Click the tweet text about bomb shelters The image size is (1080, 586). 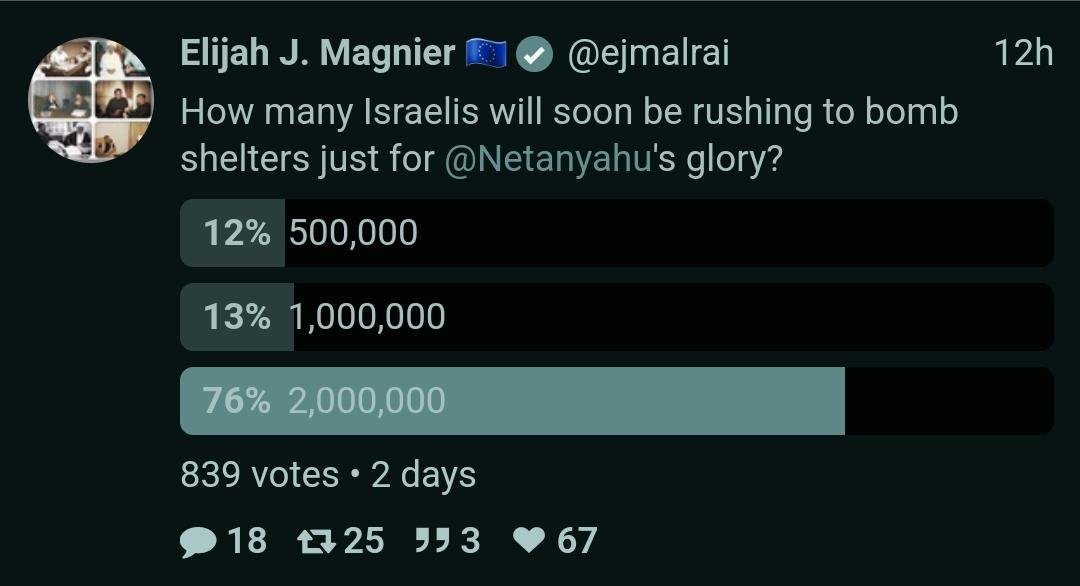click(x=568, y=112)
